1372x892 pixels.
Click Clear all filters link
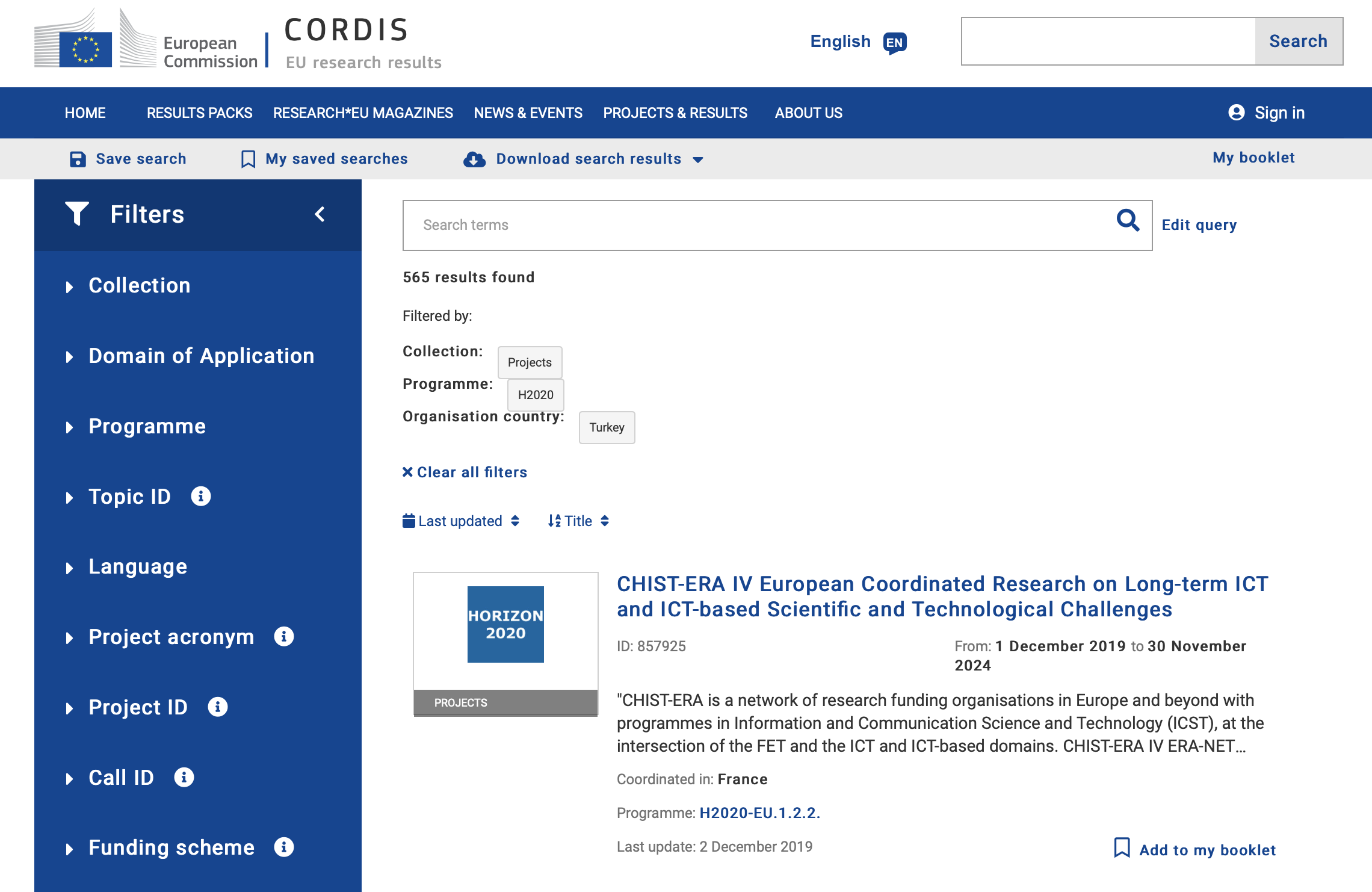click(465, 472)
